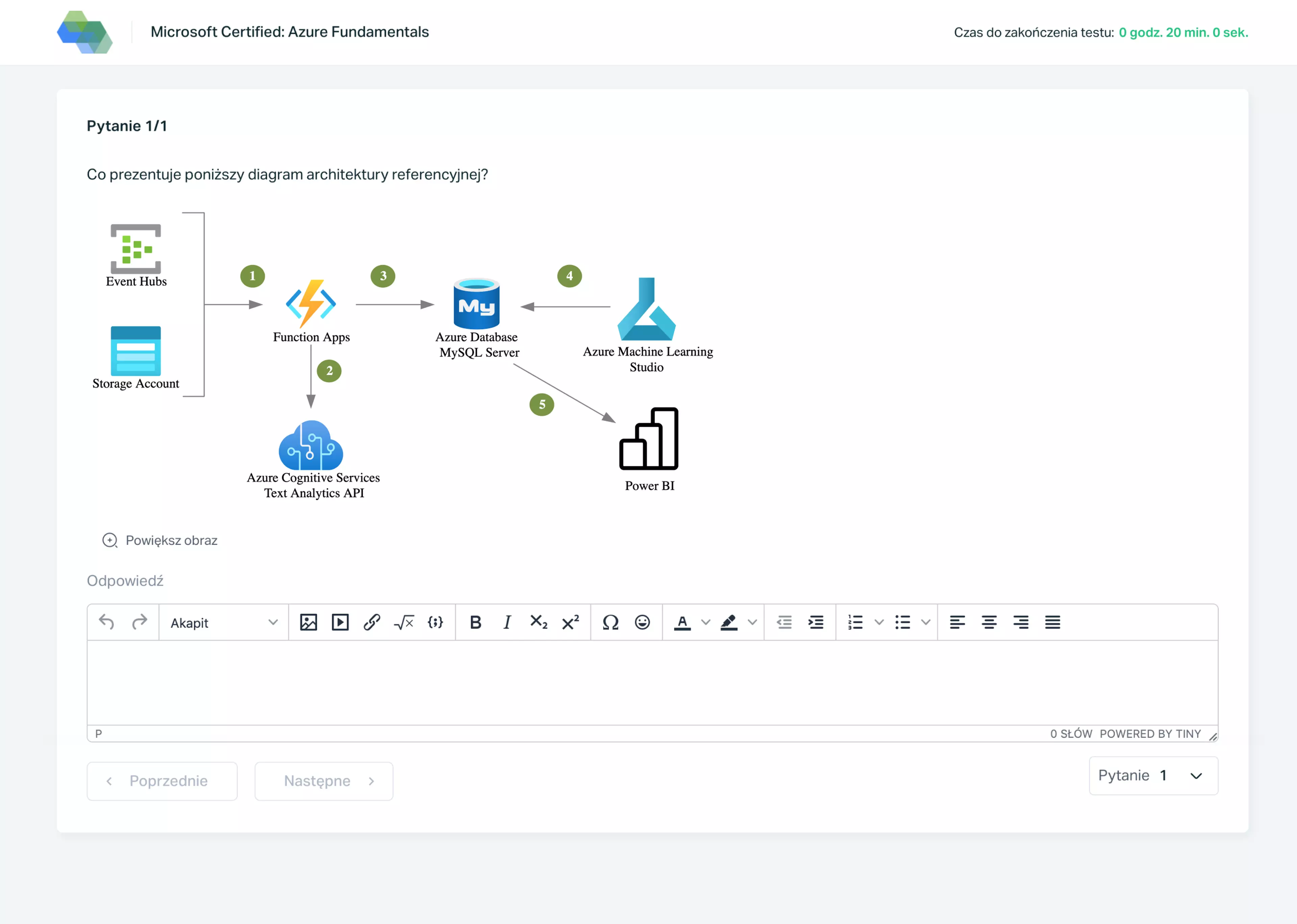Apply the text color with the A icon
The height and width of the screenshot is (924, 1297).
[x=682, y=623]
